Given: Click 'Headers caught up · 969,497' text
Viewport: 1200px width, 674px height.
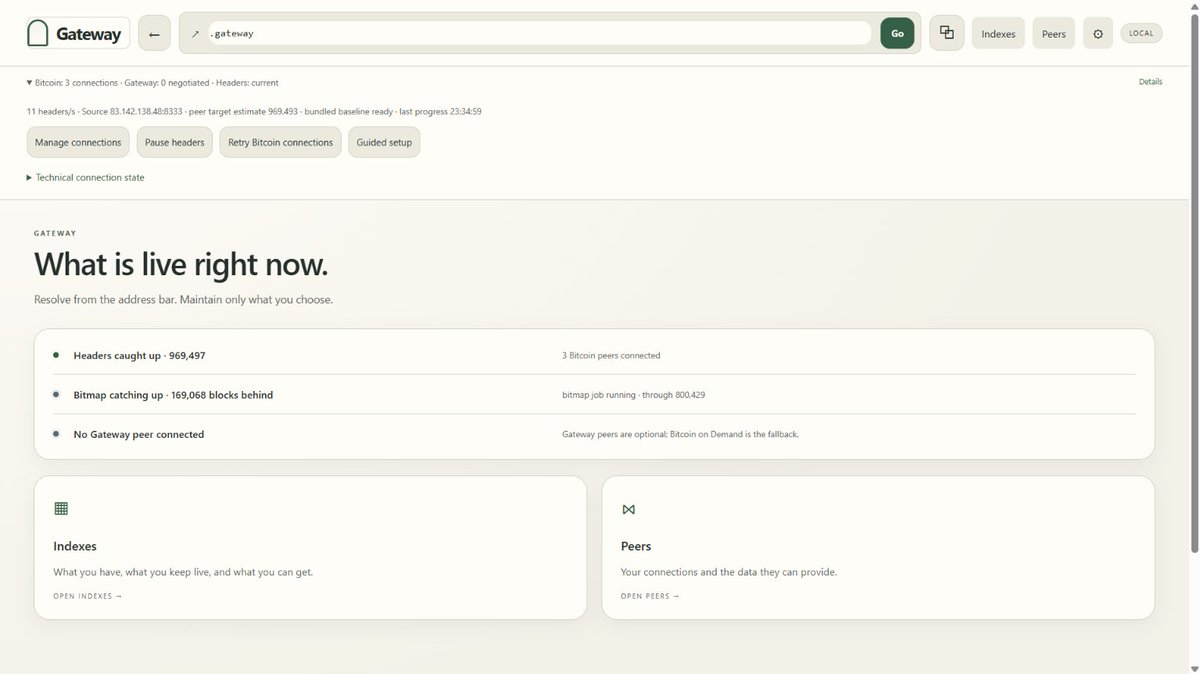Looking at the screenshot, I should (139, 355).
